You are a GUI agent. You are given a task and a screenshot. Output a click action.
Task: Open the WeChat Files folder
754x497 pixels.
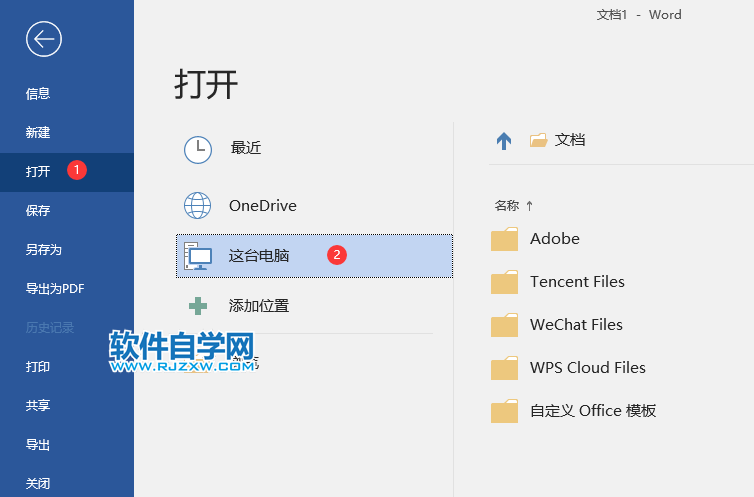tap(575, 325)
